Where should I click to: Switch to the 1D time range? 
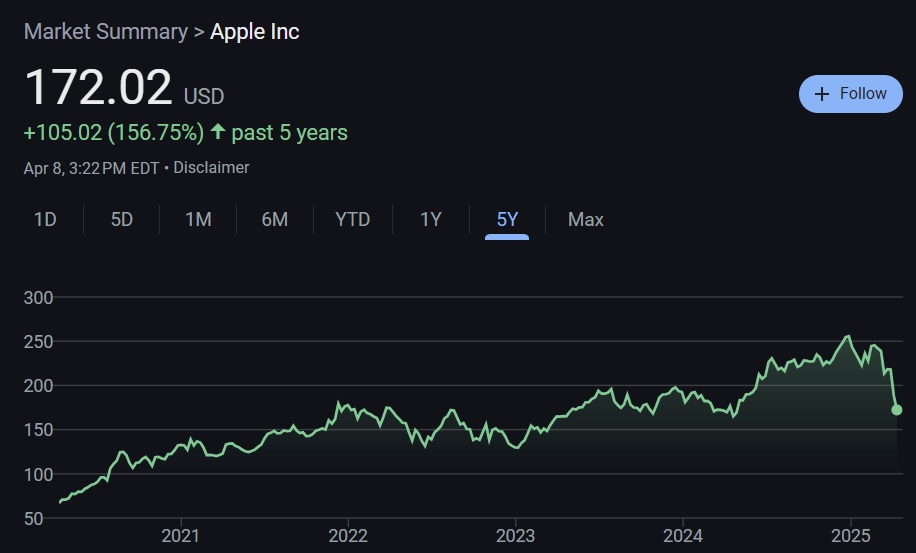click(x=45, y=219)
